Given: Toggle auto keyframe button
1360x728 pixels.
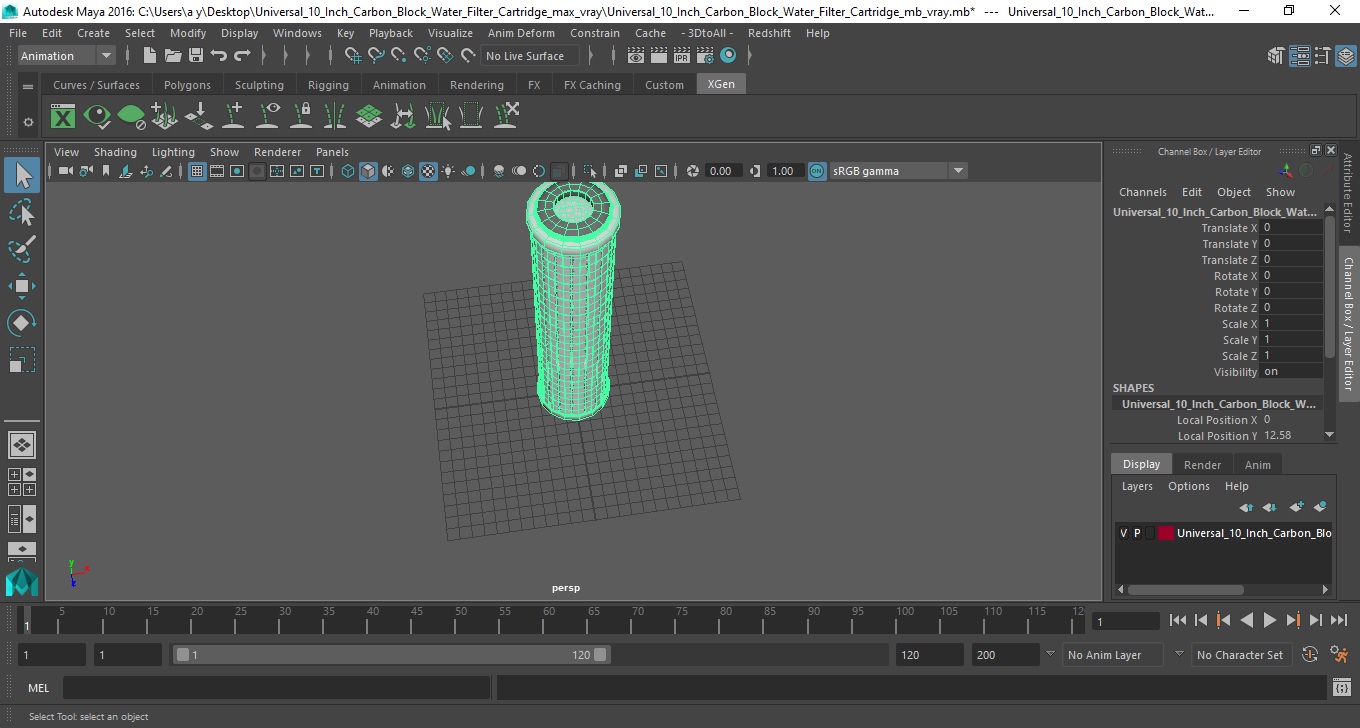Looking at the screenshot, I should pyautogui.click(x=1311, y=654).
